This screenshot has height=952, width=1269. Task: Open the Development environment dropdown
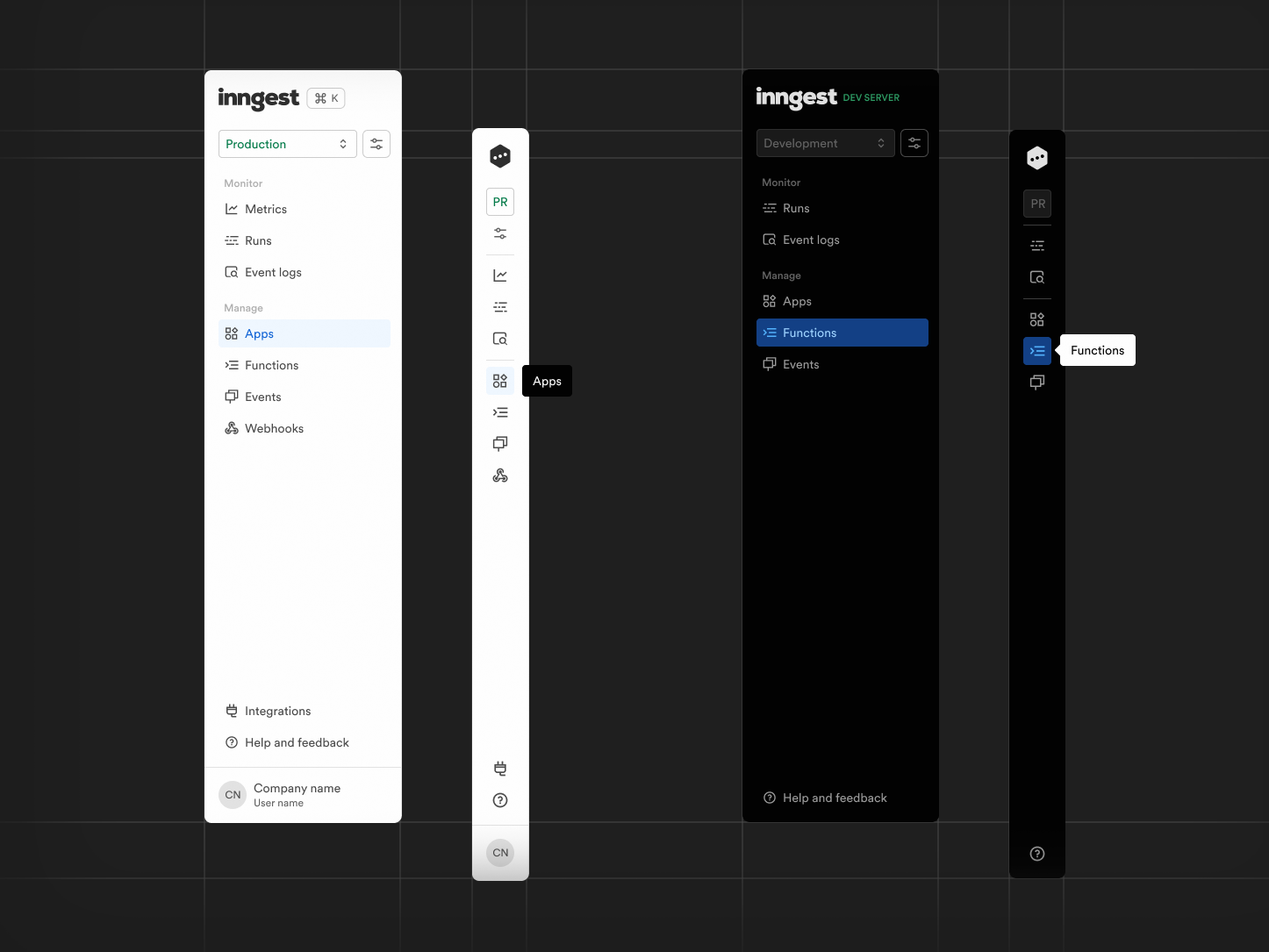tap(825, 142)
